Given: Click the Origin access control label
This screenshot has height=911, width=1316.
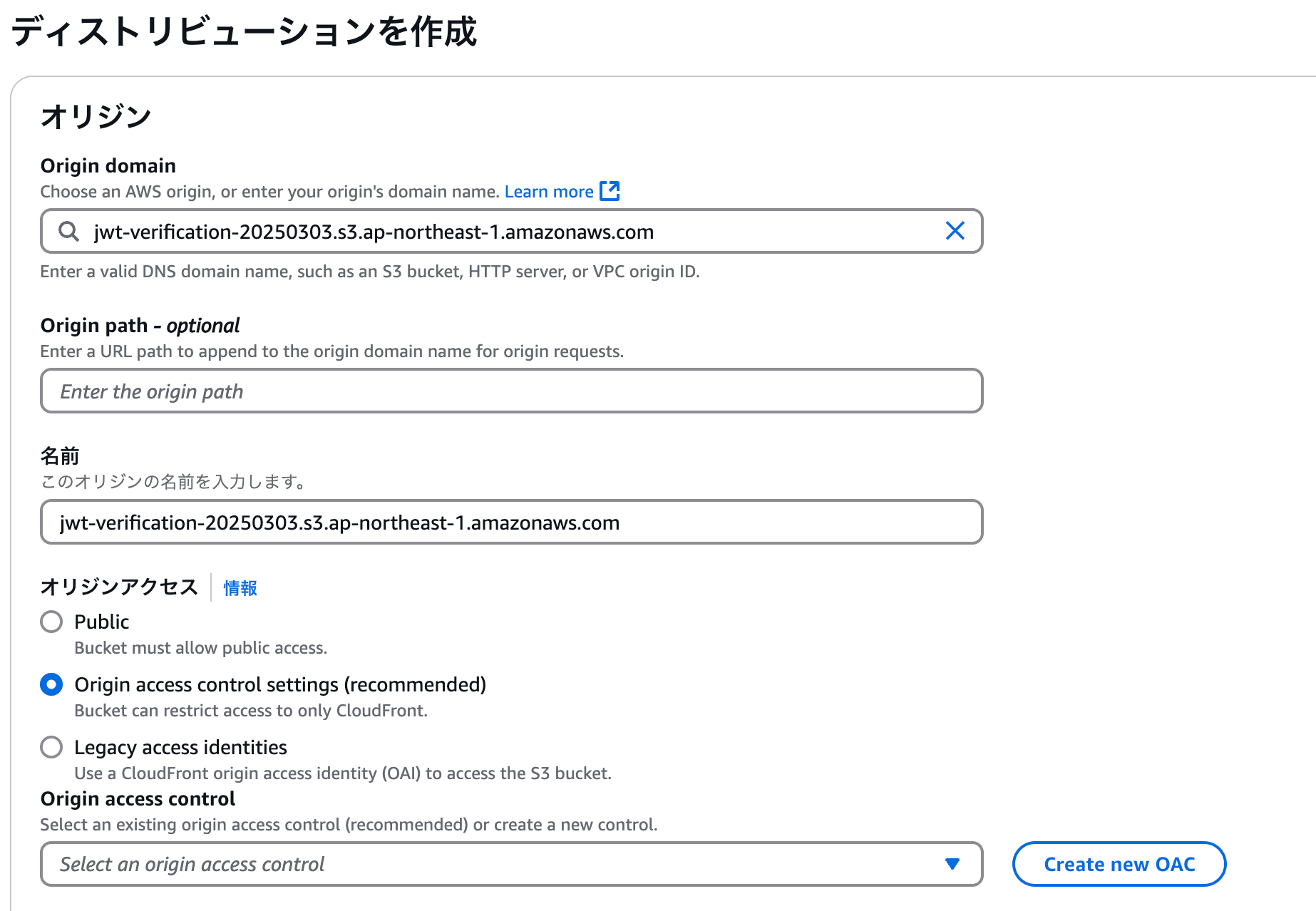Looking at the screenshot, I should click(138, 798).
